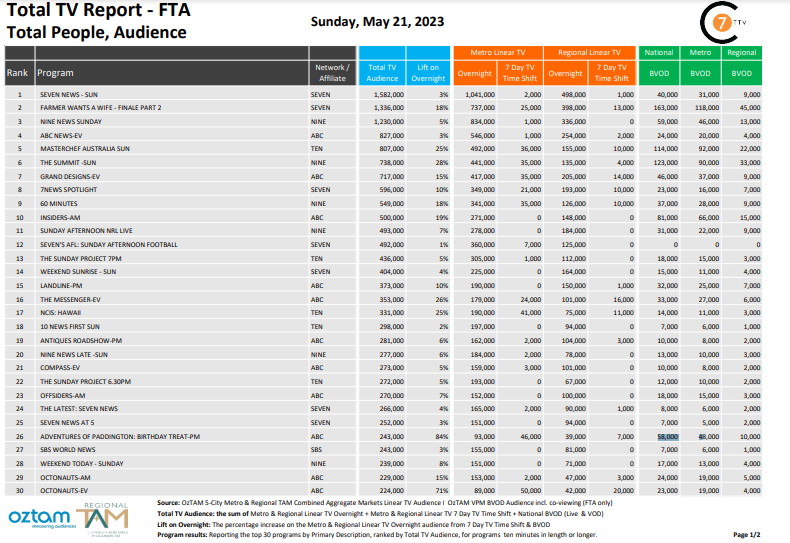Select the 60 MINUTES program entry
The height and width of the screenshot is (543, 790).
point(59,200)
